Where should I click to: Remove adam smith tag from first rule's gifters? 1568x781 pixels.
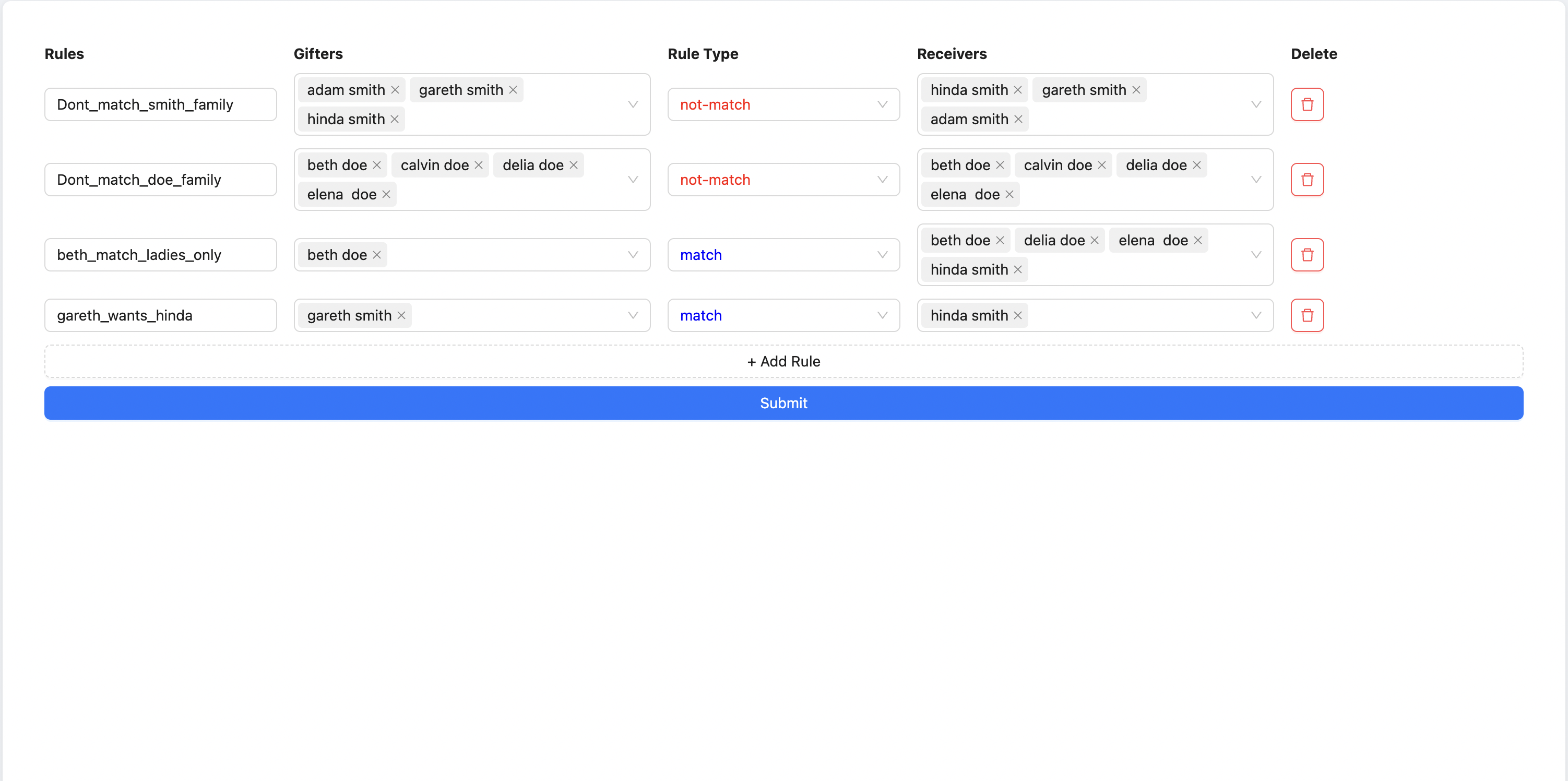[x=395, y=90]
